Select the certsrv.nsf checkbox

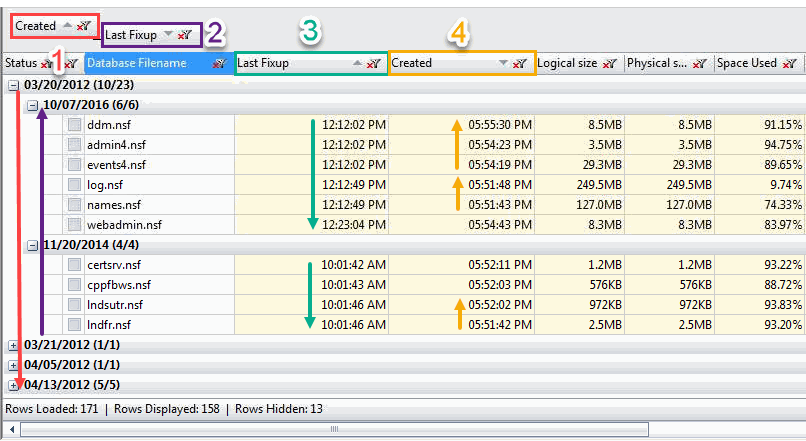point(75,265)
